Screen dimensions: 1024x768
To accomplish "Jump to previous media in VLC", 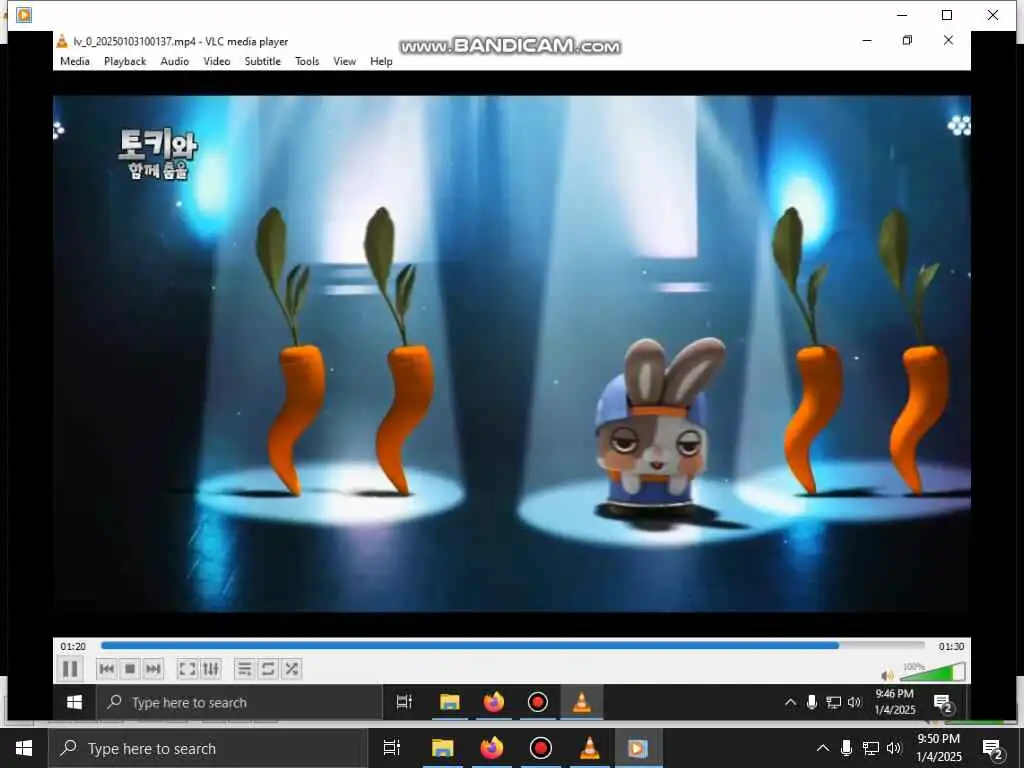I will (x=106, y=669).
